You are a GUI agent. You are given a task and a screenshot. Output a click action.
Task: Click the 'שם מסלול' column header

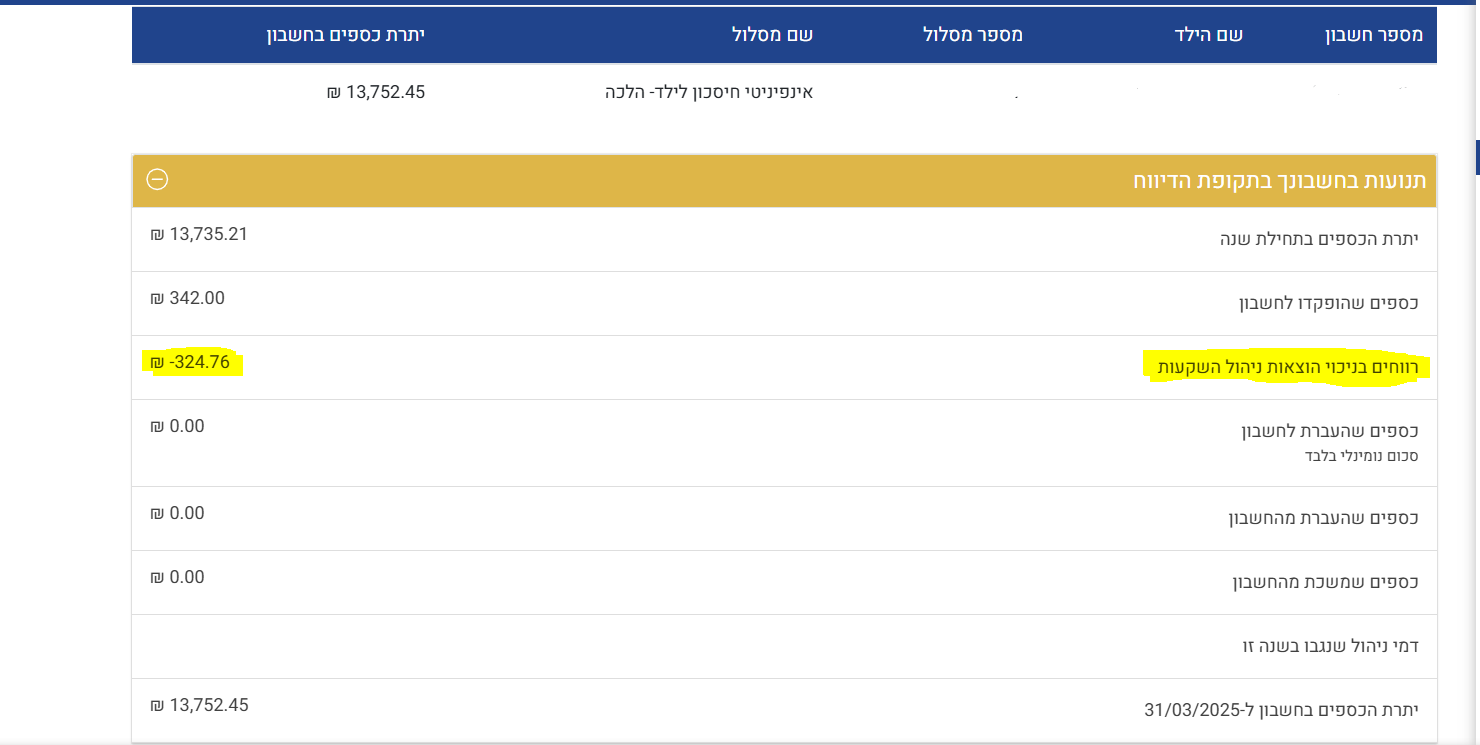[x=775, y=35]
